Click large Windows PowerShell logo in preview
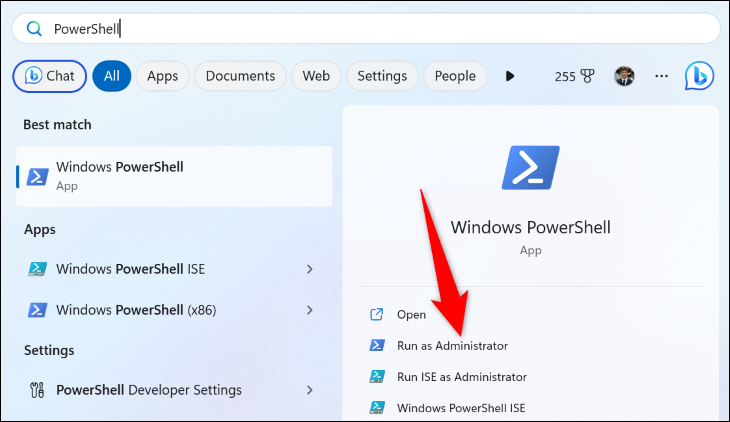This screenshot has width=730, height=422. coord(531,168)
